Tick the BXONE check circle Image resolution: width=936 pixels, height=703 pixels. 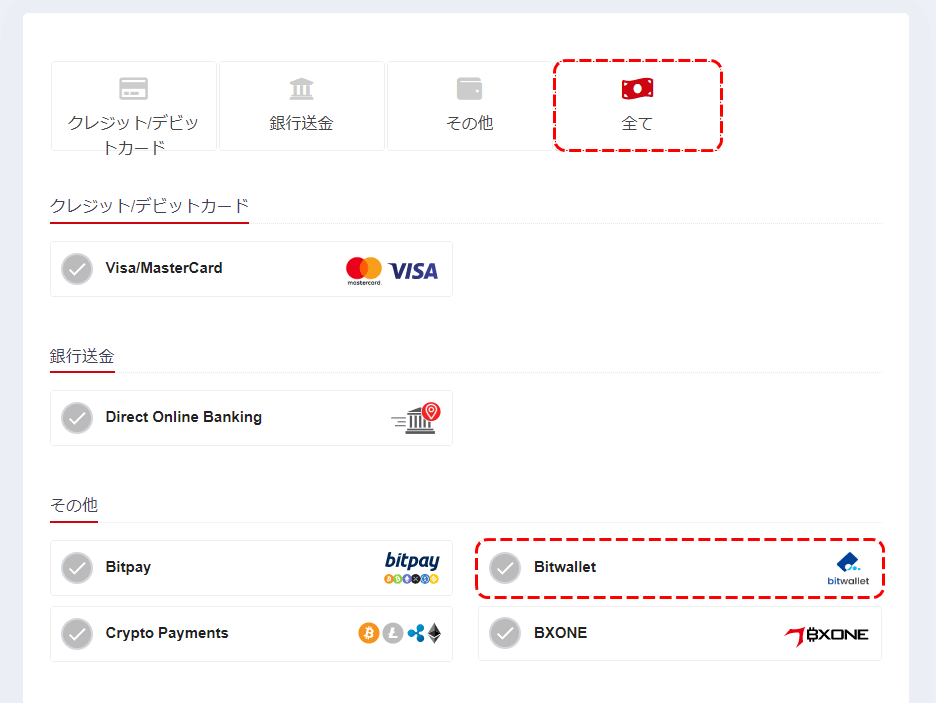(x=505, y=633)
